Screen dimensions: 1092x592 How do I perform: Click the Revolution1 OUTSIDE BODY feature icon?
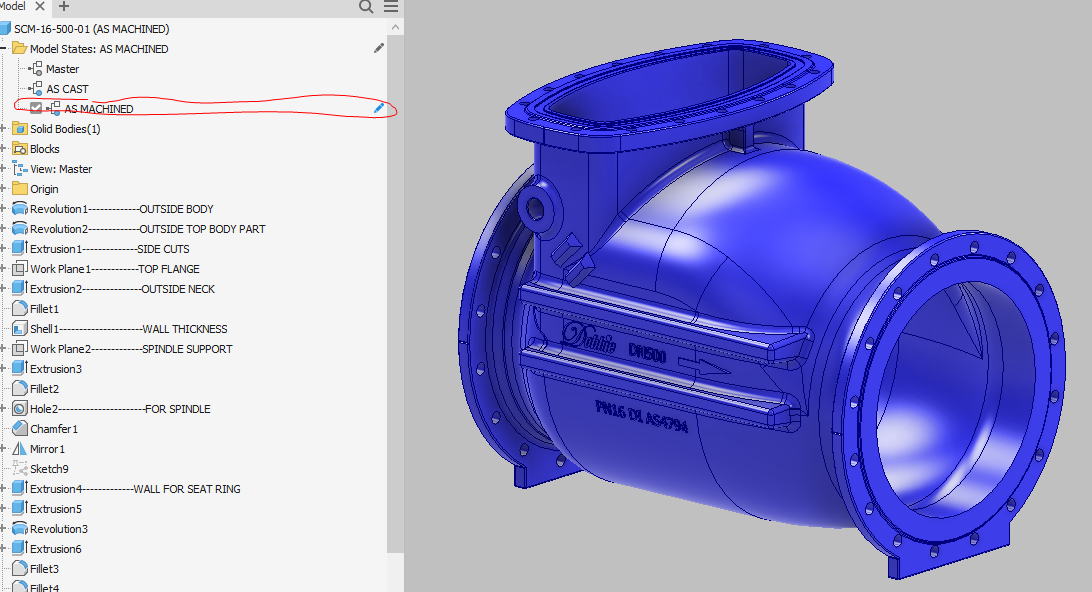pos(19,209)
